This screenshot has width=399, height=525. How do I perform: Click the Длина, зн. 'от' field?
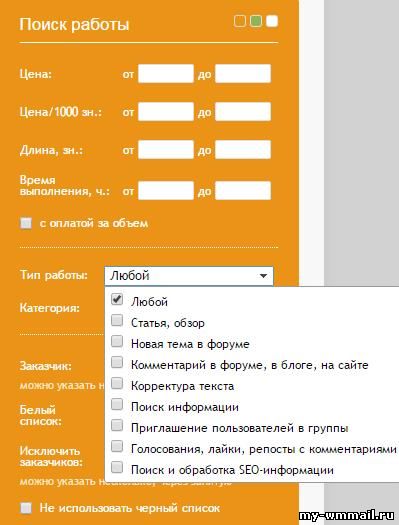(166, 150)
